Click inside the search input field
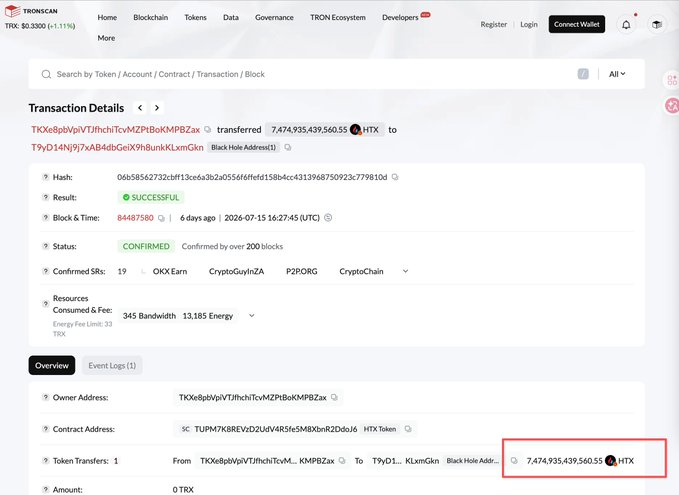This screenshot has width=679, height=495. [x=312, y=74]
